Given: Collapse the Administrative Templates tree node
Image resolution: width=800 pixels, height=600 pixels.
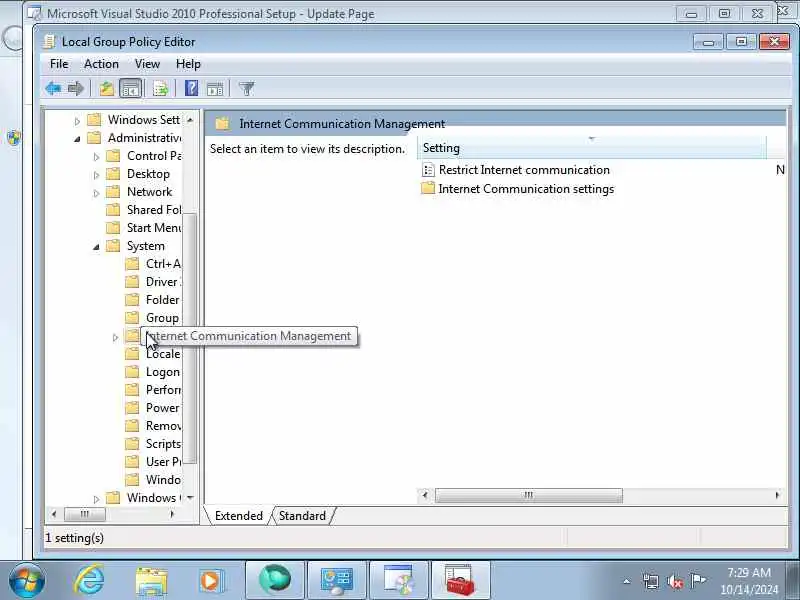Looking at the screenshot, I should coord(77,139).
